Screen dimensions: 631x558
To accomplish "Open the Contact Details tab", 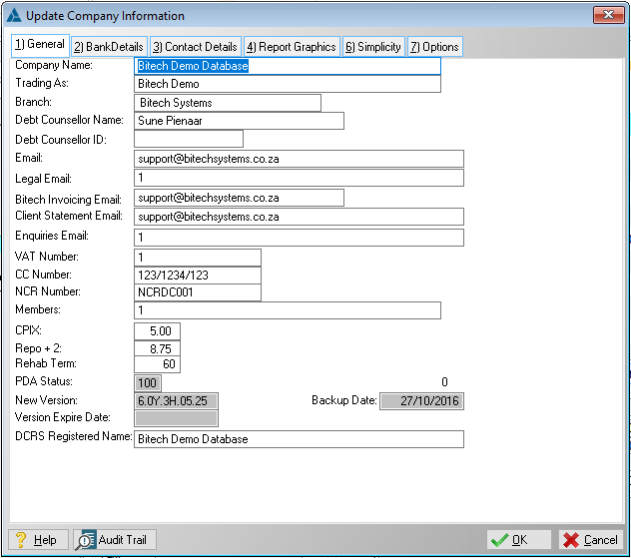I will [195, 47].
